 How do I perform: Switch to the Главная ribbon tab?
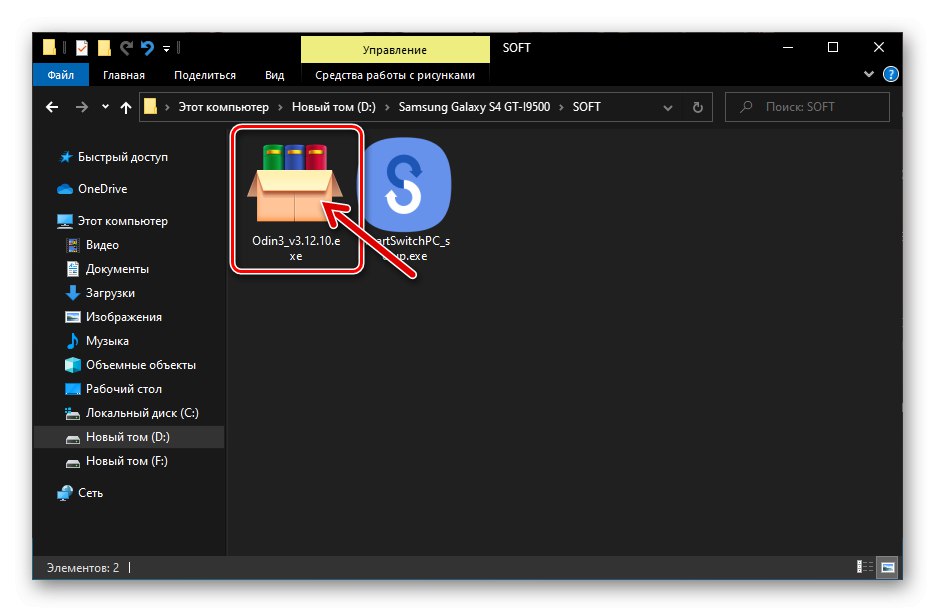123,75
